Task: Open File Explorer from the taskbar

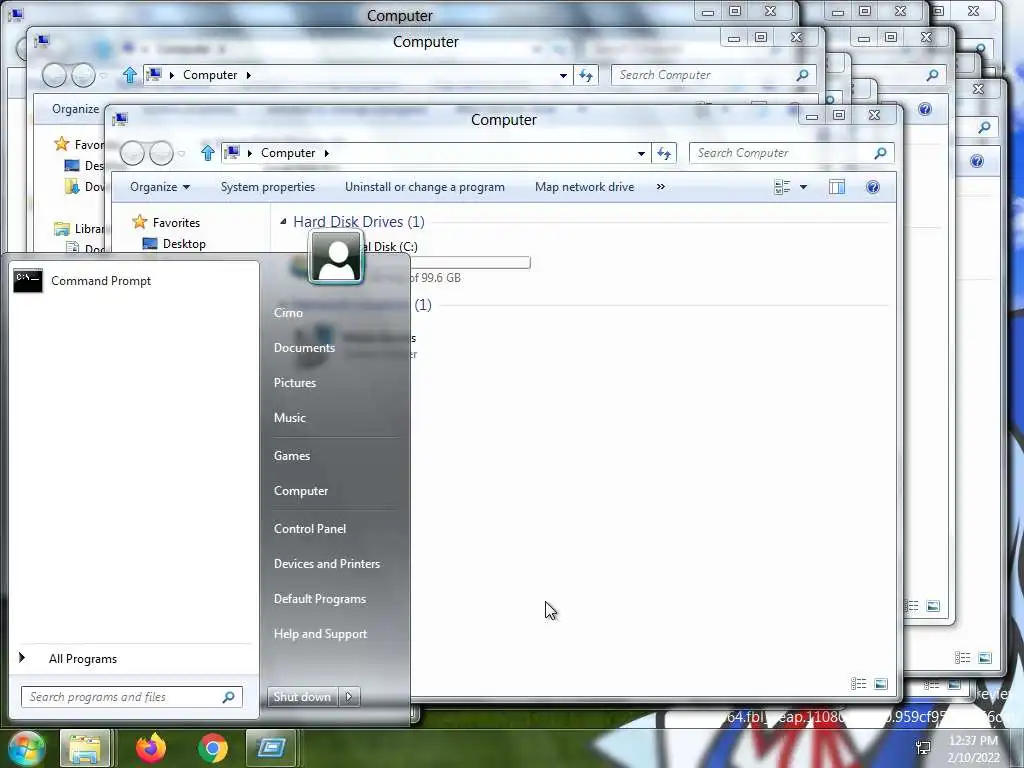Action: (85, 748)
